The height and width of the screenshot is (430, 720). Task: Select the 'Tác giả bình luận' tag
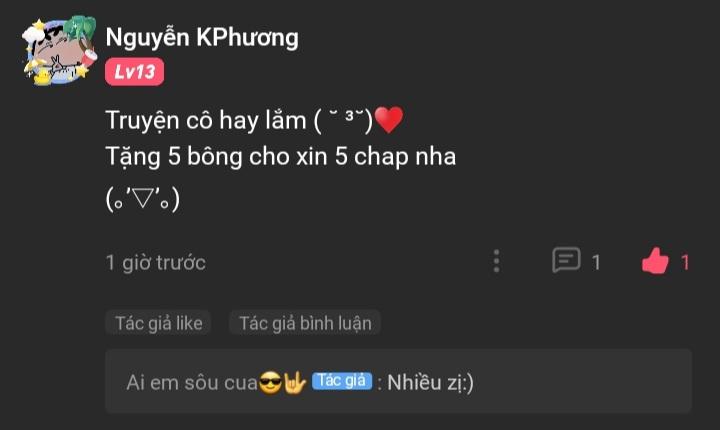point(305,323)
